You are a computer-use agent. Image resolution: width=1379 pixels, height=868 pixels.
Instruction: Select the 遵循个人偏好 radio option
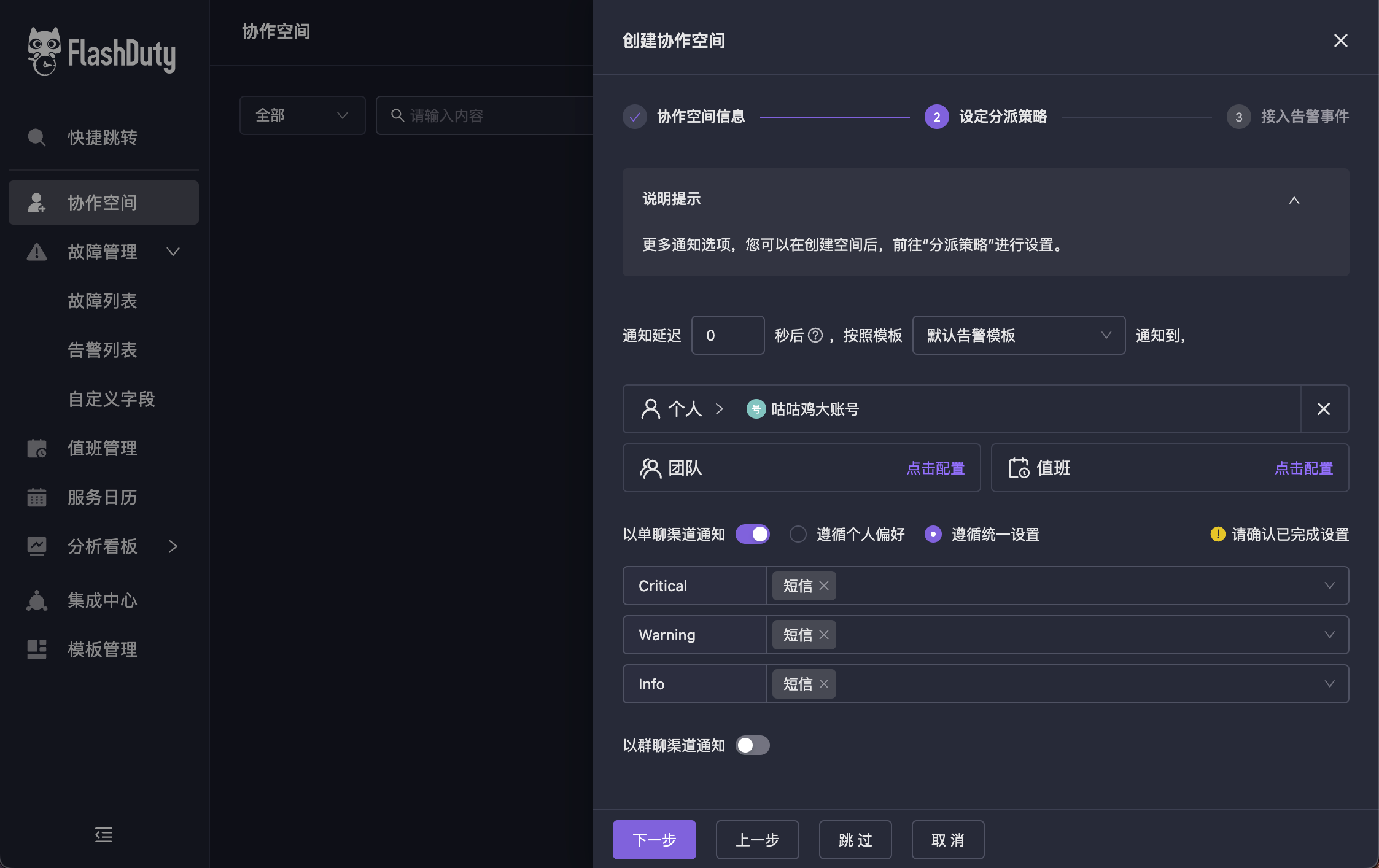tap(798, 534)
